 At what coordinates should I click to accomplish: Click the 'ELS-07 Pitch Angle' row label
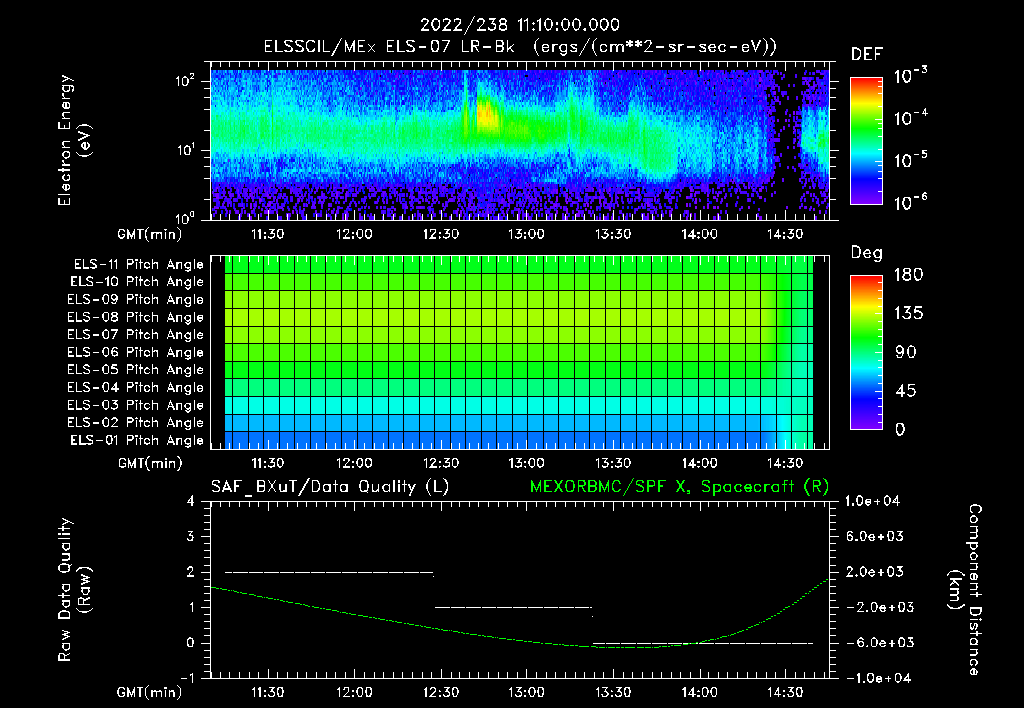pyautogui.click(x=136, y=334)
